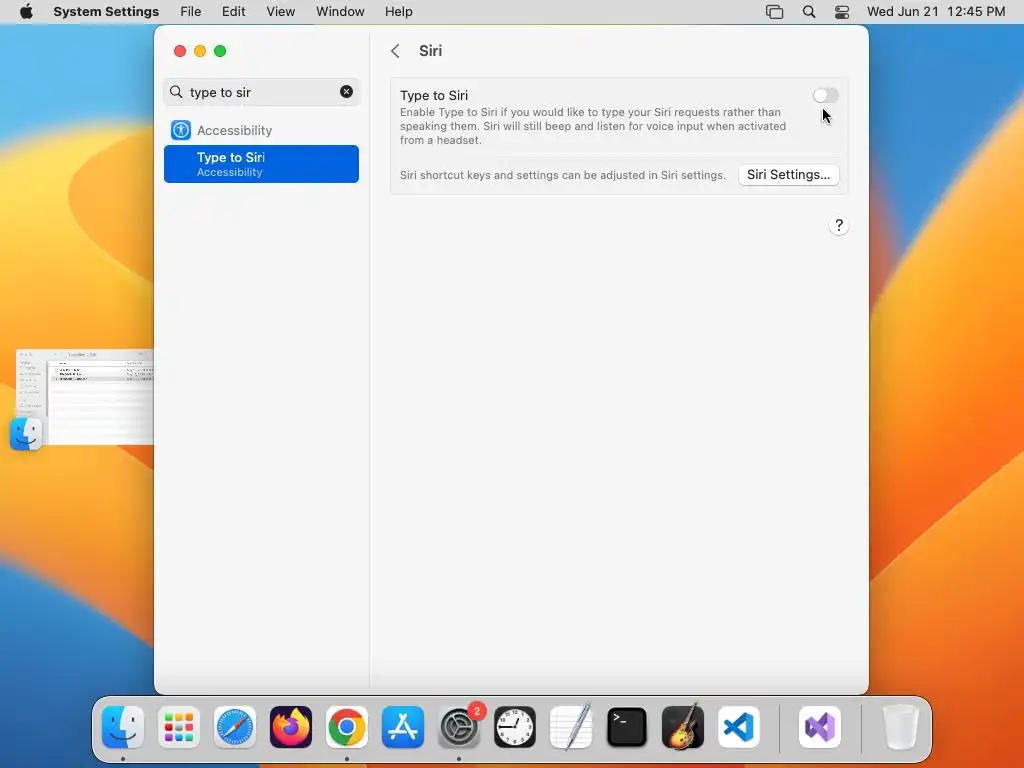Launch Safari from the Dock
Image resolution: width=1024 pixels, height=768 pixels.
tap(235, 727)
